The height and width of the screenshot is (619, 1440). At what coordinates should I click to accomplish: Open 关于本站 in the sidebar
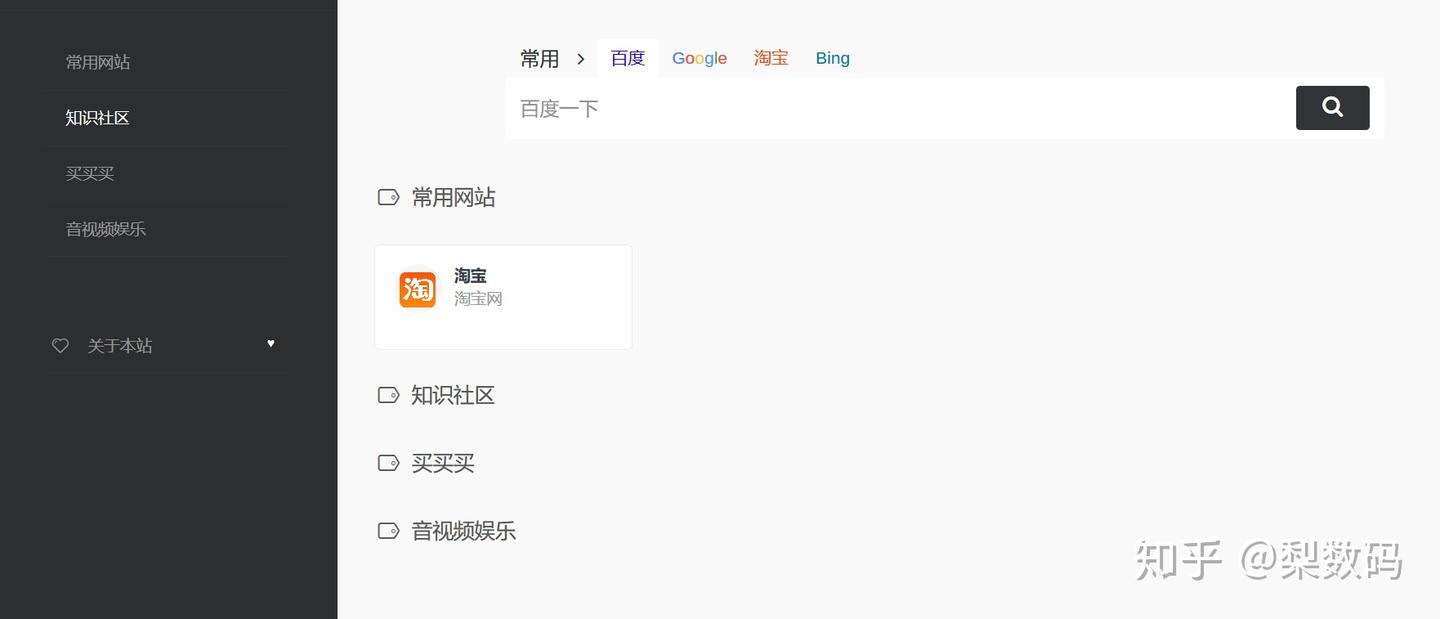tap(120, 346)
